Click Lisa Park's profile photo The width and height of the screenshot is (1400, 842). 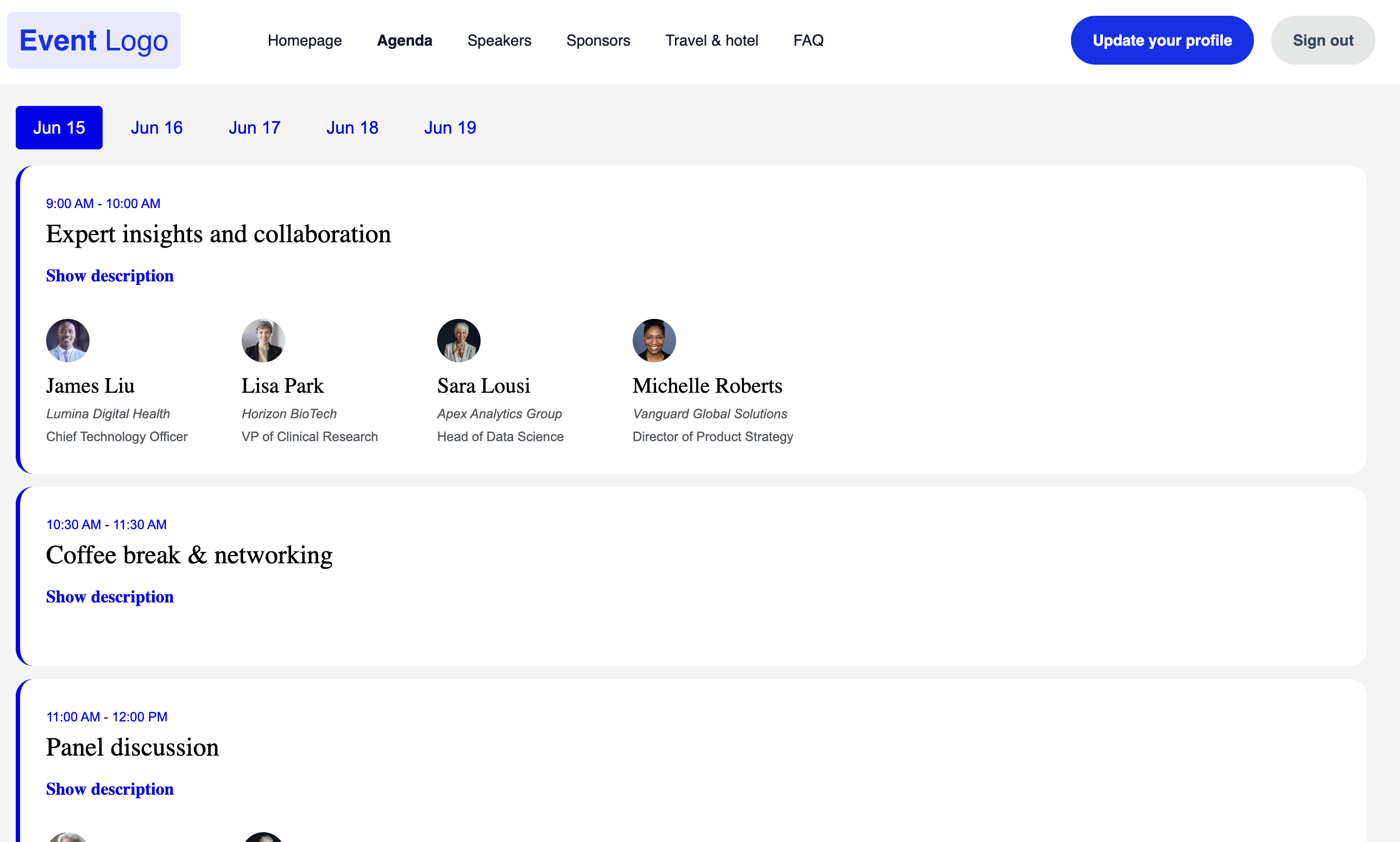[263, 341]
